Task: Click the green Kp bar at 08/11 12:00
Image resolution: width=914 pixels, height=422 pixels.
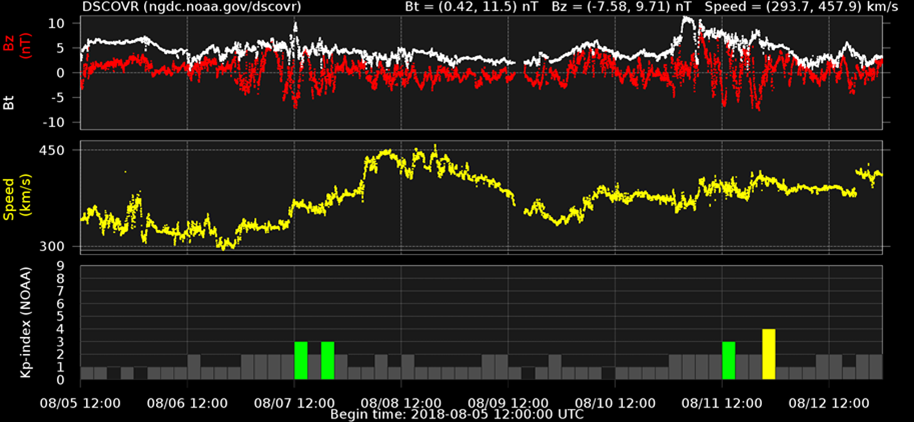Action: 728,360
